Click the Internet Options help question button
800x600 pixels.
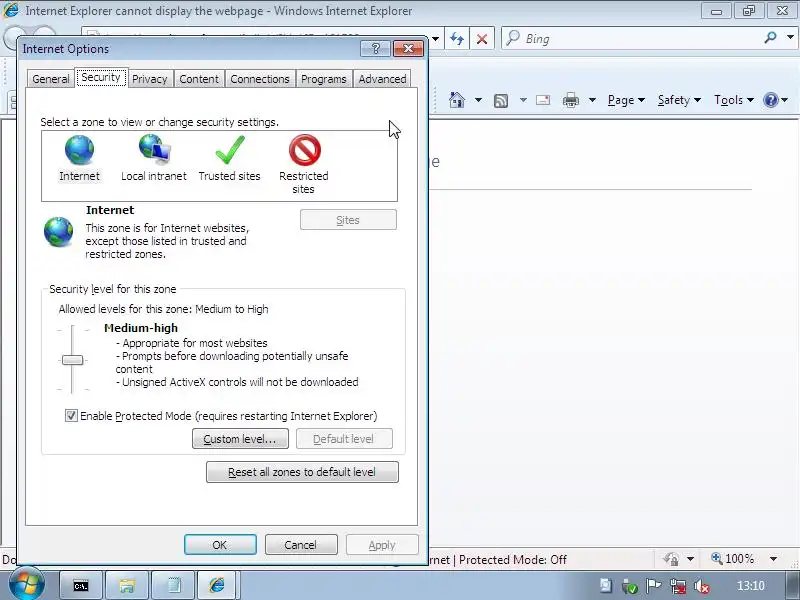[376, 48]
